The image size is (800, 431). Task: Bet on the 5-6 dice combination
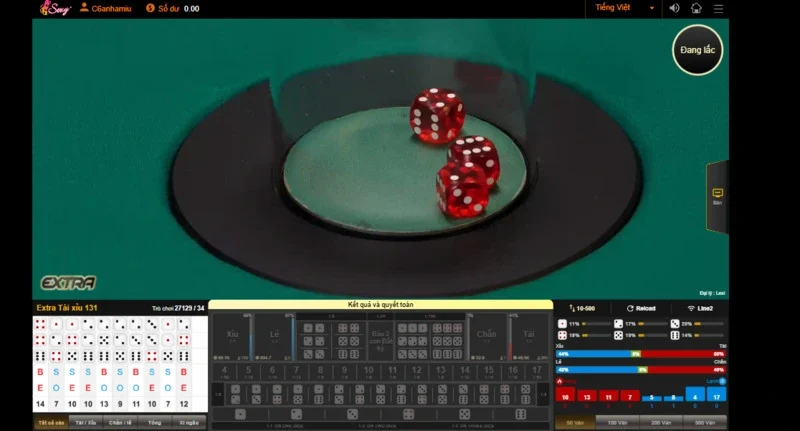tap(526, 394)
